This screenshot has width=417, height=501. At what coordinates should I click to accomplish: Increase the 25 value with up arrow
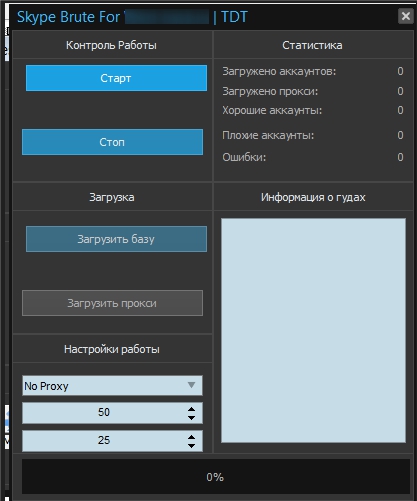(191, 437)
